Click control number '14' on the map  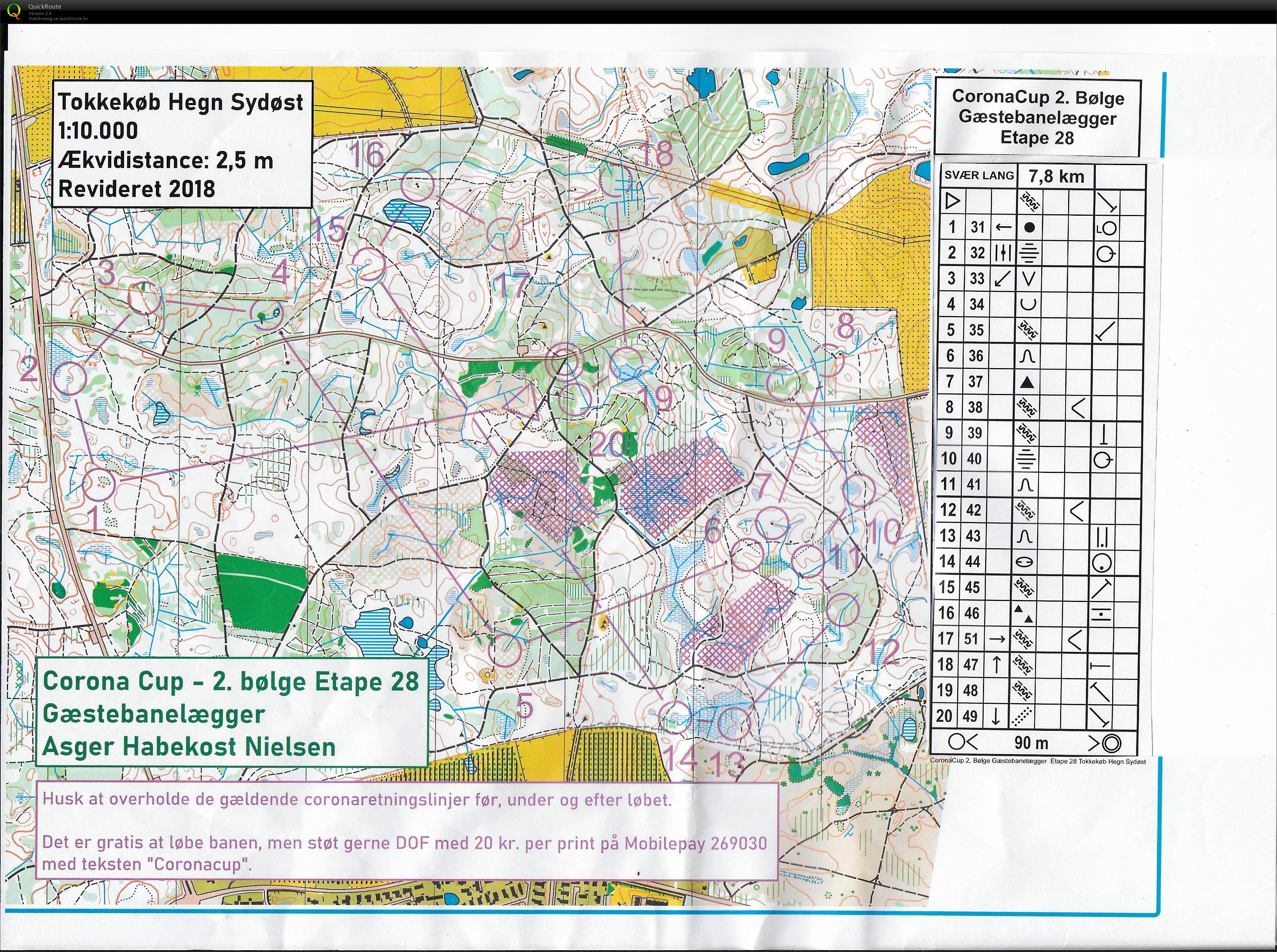(679, 758)
